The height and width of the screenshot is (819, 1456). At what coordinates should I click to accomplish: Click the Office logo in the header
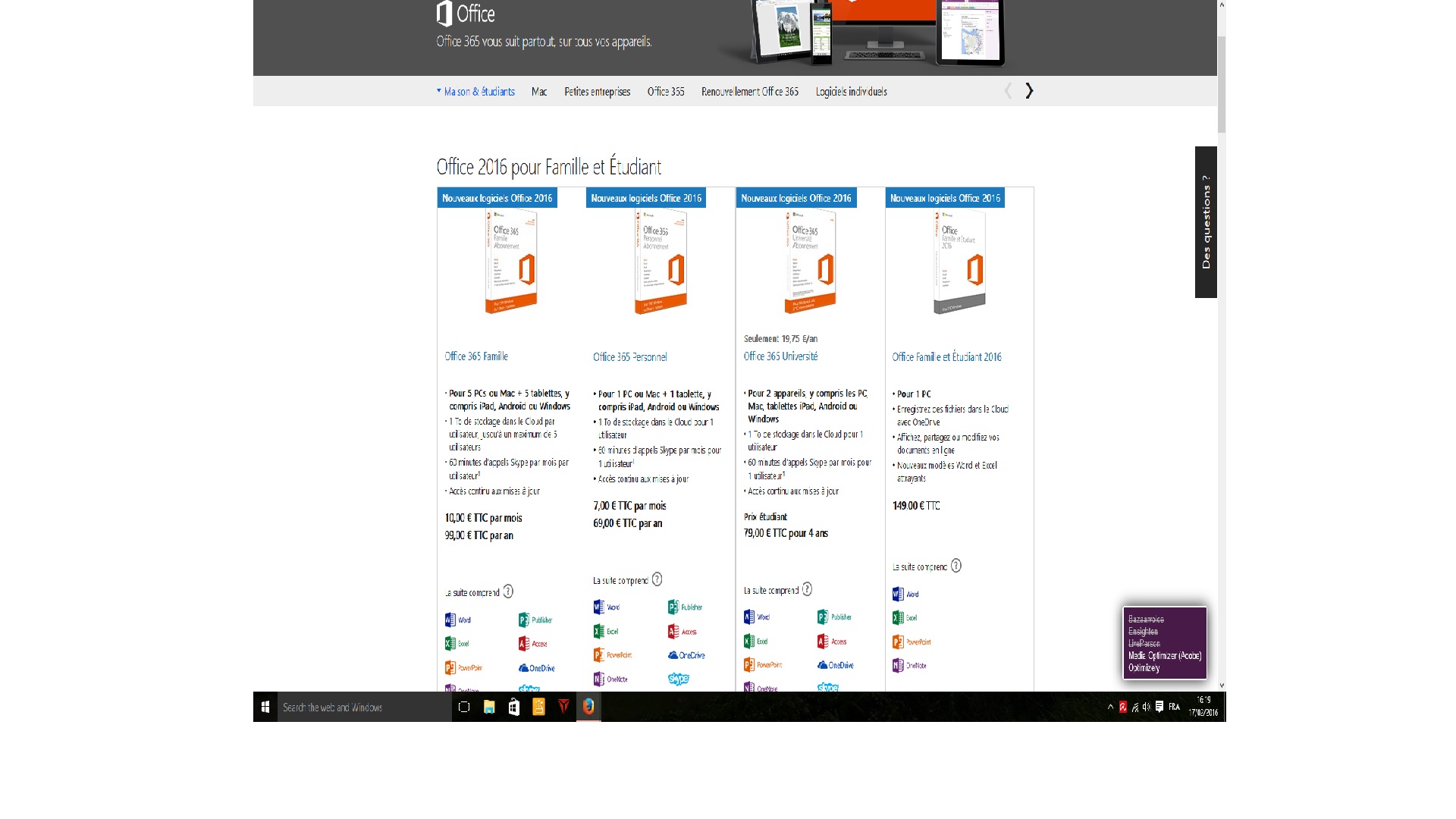466,14
